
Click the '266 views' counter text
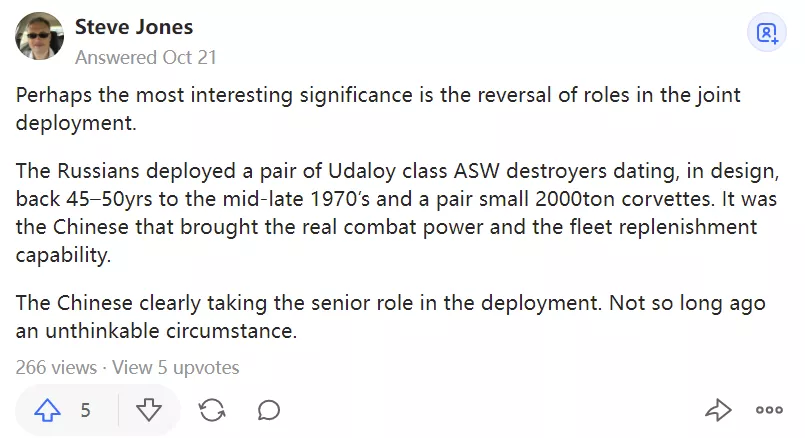56,367
